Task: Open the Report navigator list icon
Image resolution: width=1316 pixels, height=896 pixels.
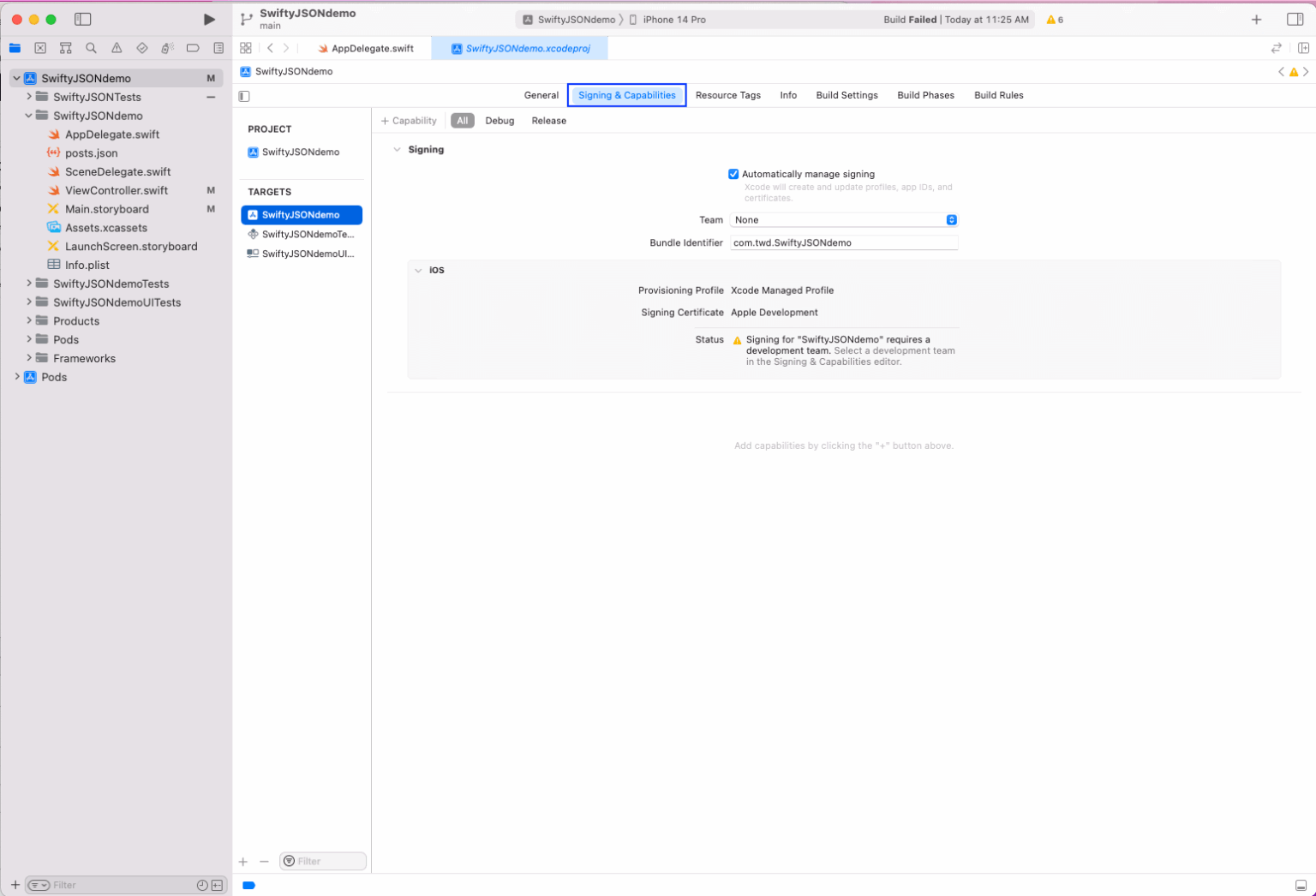Action: coord(218,48)
